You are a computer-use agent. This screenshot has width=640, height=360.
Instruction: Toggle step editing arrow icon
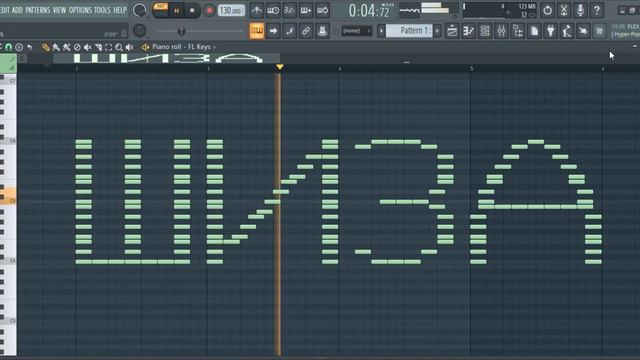coord(273,31)
